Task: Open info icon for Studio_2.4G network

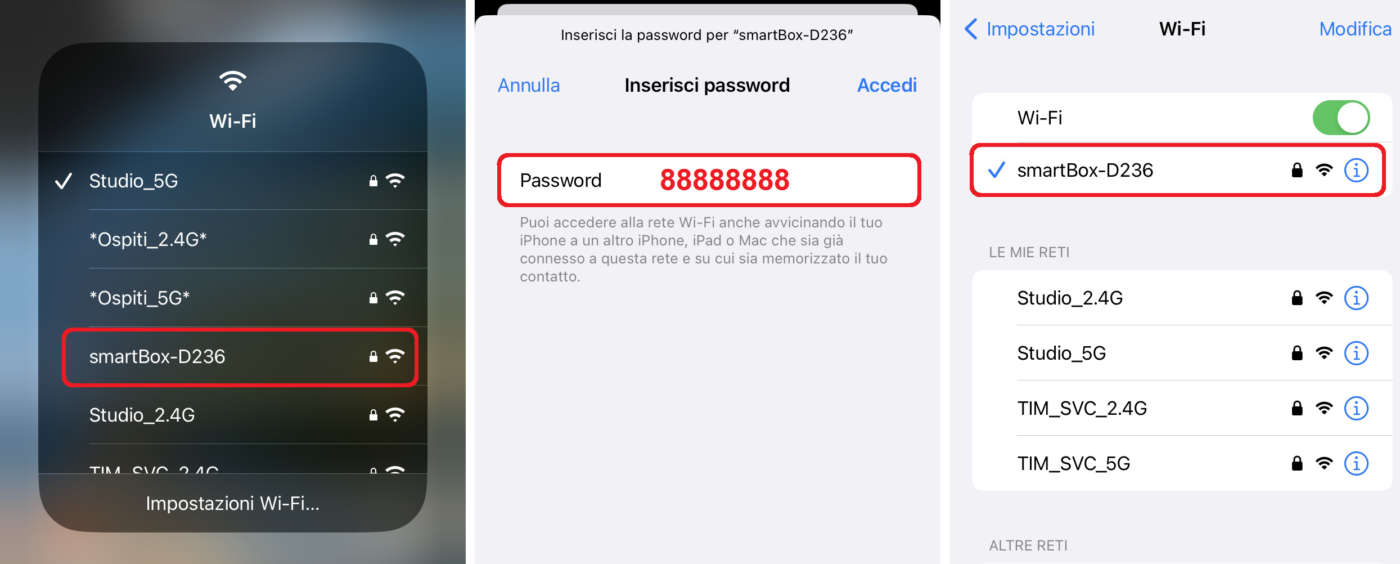Action: [1356, 298]
